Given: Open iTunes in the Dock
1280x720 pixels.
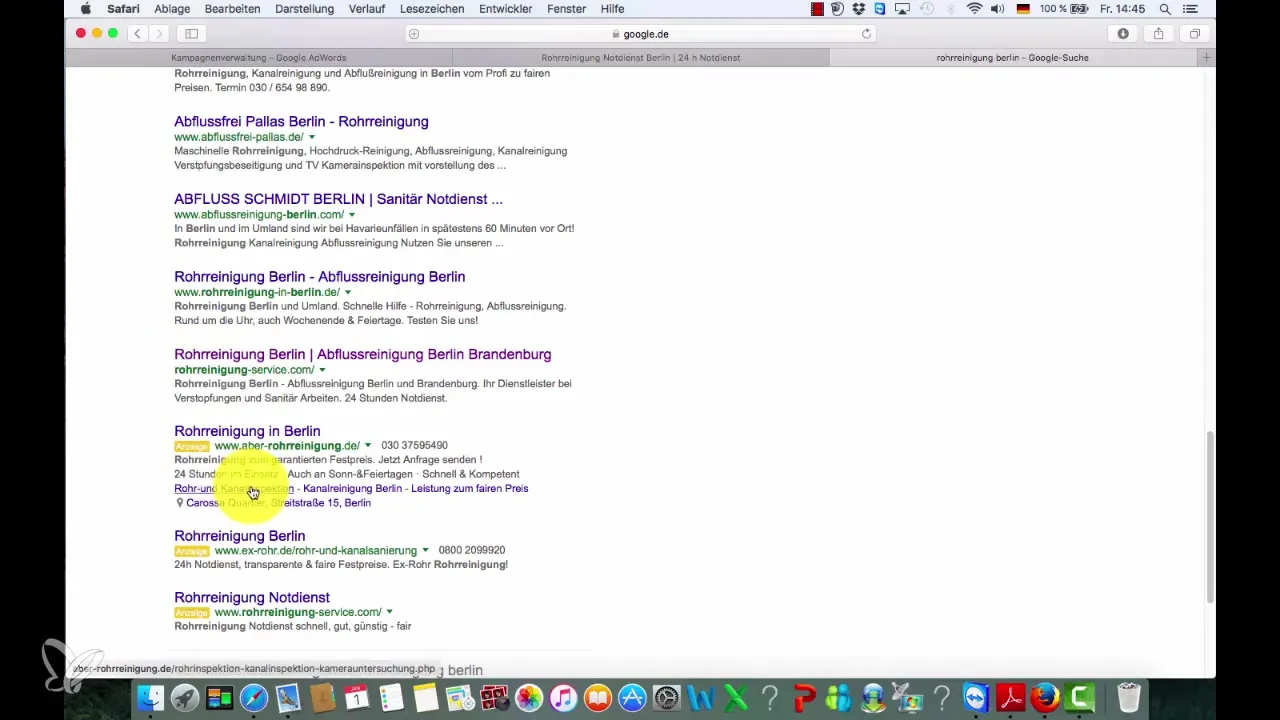Looking at the screenshot, I should pyautogui.click(x=564, y=697).
